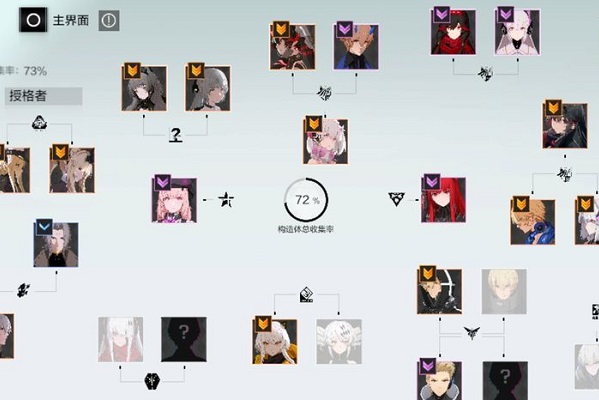Click the winged emblem between bottom-right portraits
This screenshot has height=400, width=599.
point(472,332)
